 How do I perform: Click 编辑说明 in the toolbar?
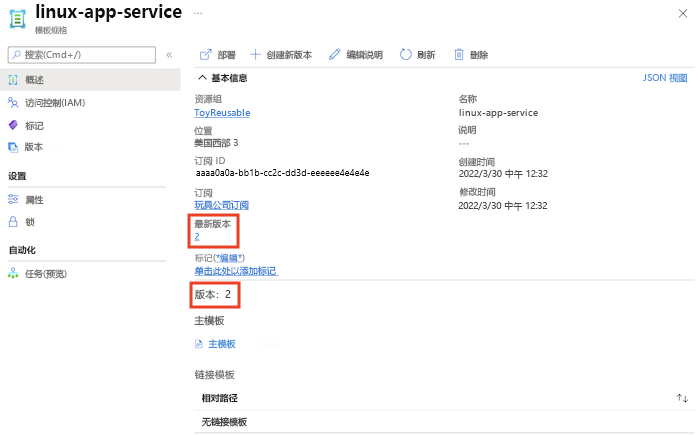356,55
